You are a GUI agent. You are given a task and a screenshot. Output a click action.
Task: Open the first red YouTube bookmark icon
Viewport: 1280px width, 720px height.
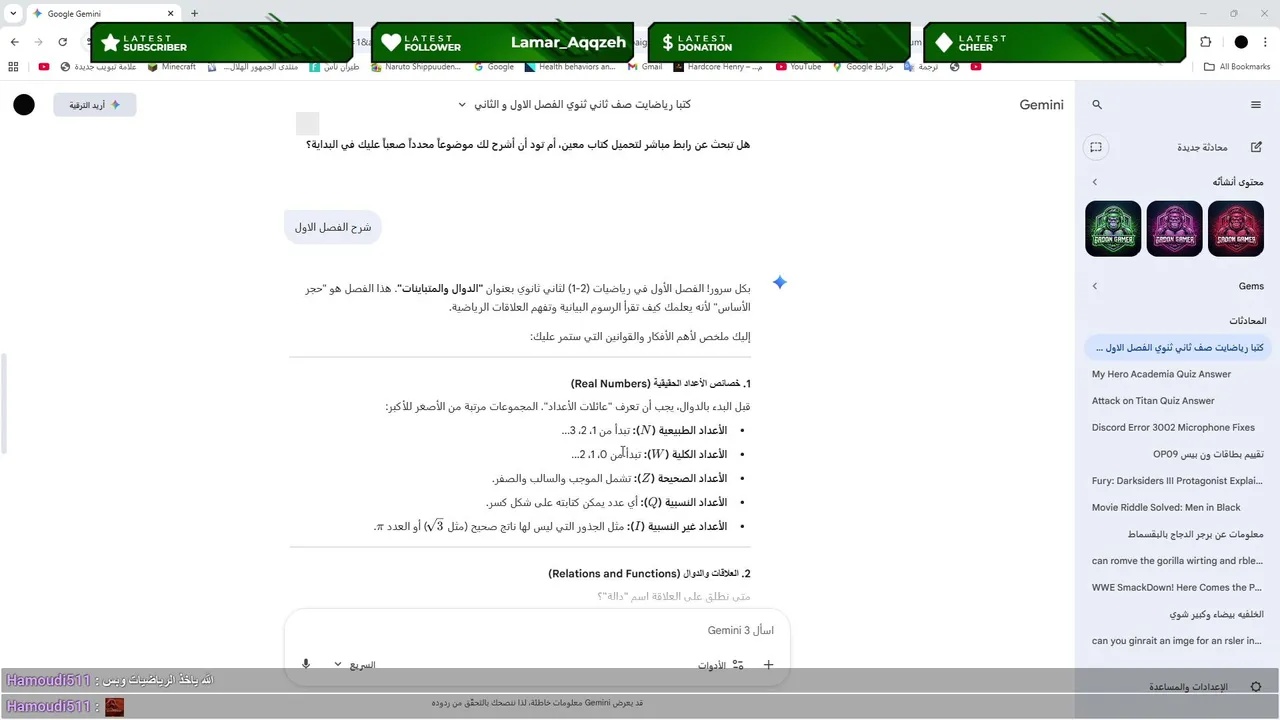(x=44, y=67)
